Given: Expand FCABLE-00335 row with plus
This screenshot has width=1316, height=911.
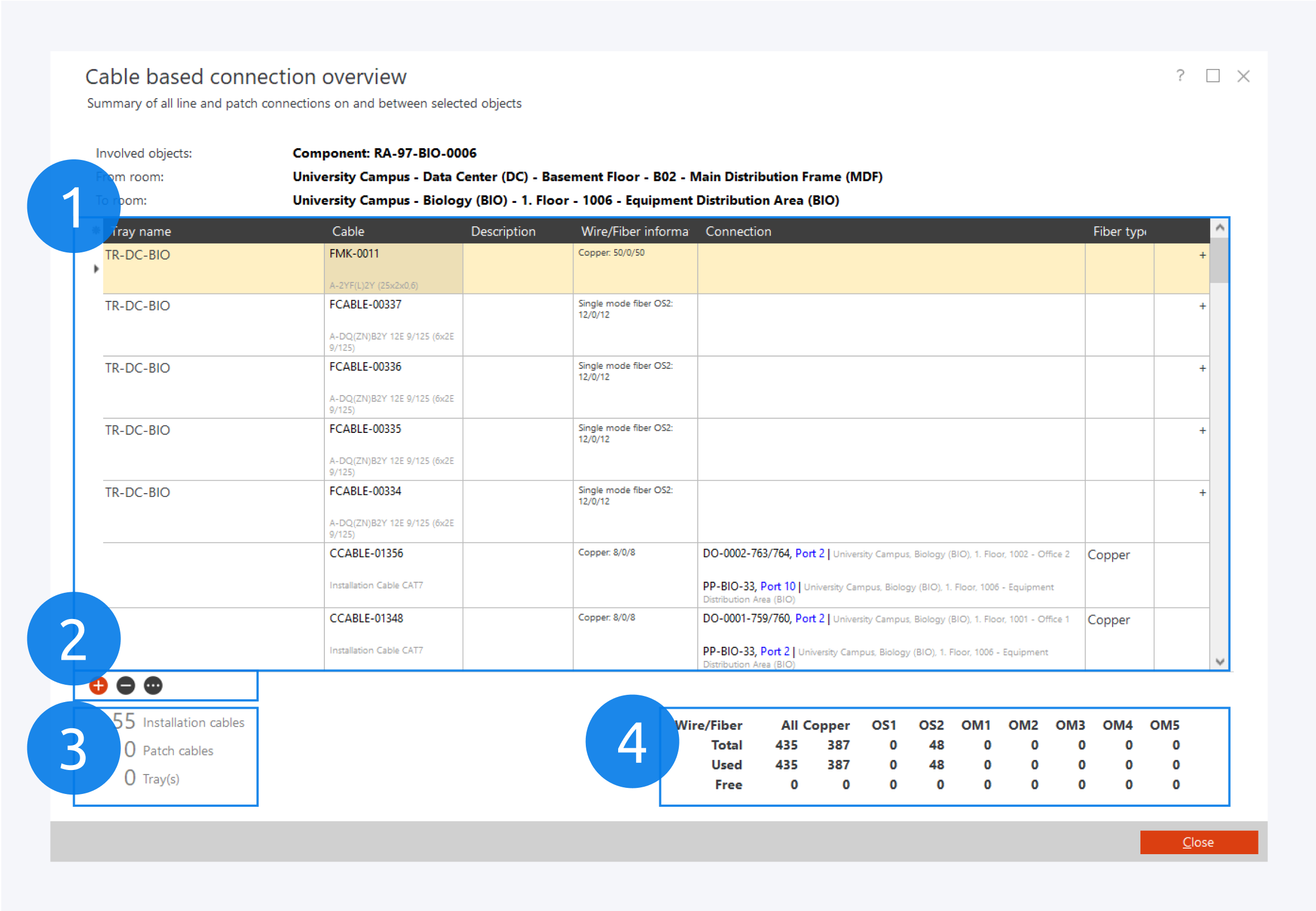Looking at the screenshot, I should (1202, 430).
